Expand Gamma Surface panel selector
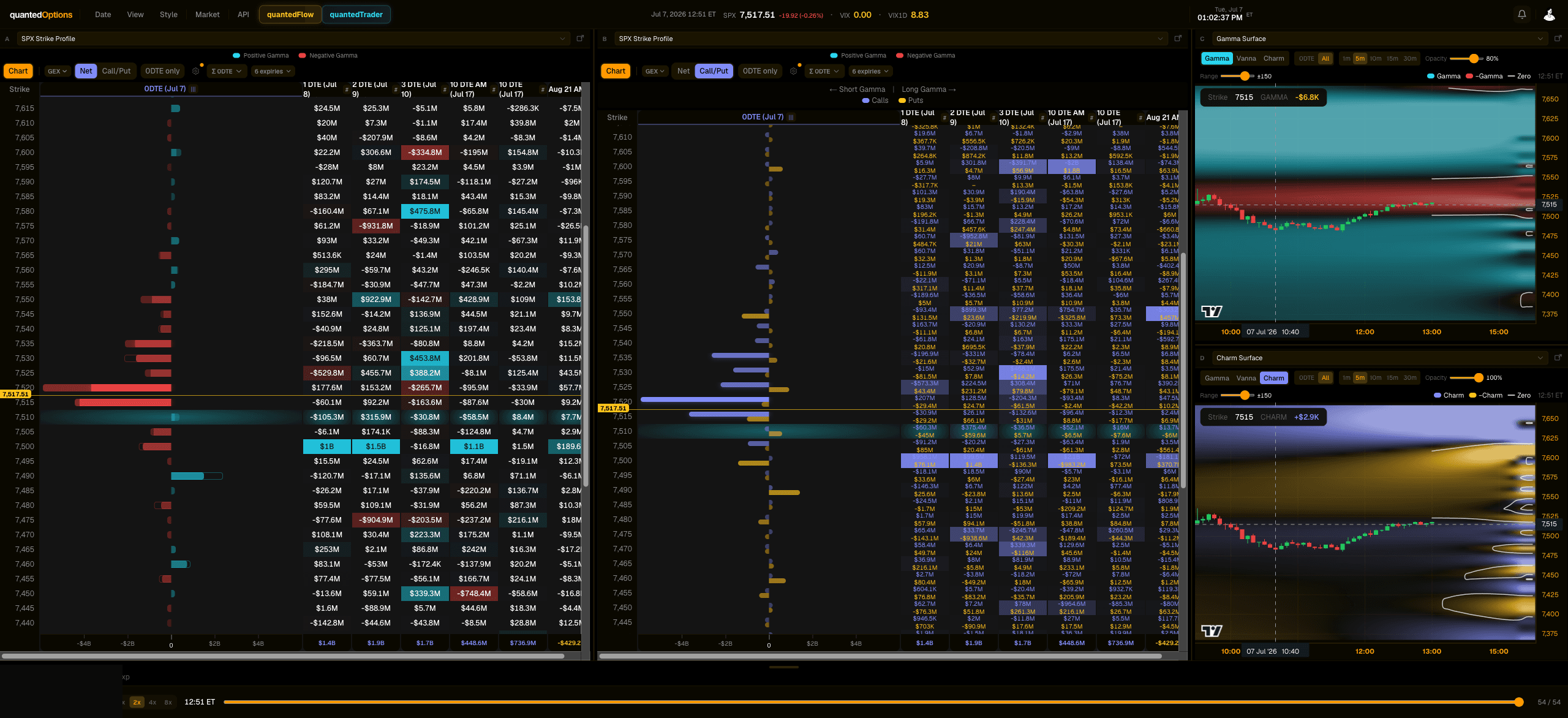Screen dimensions: 1568x718 click(x=1379, y=39)
